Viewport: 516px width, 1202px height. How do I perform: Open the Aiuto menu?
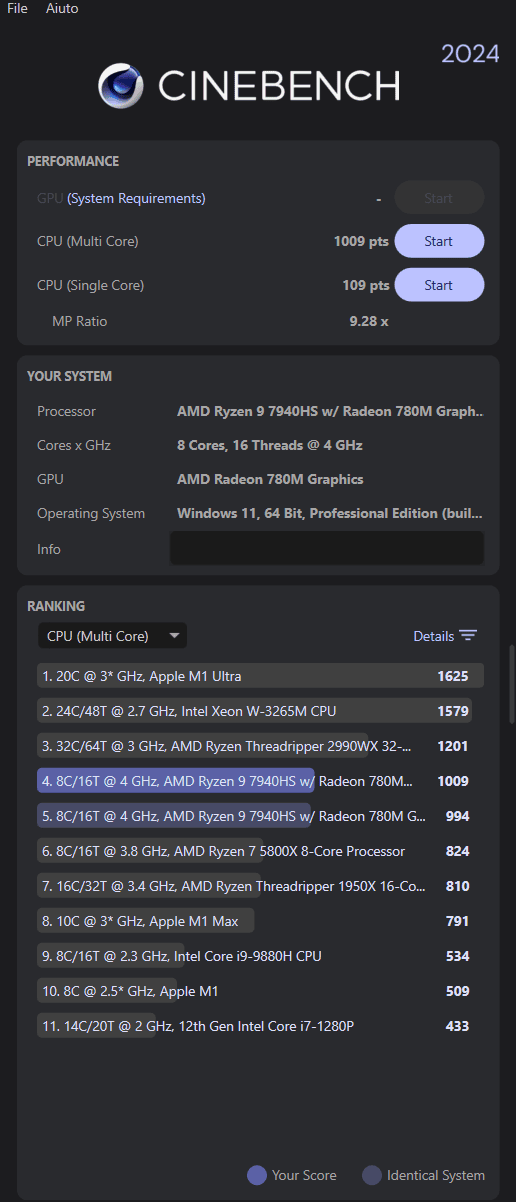click(62, 8)
